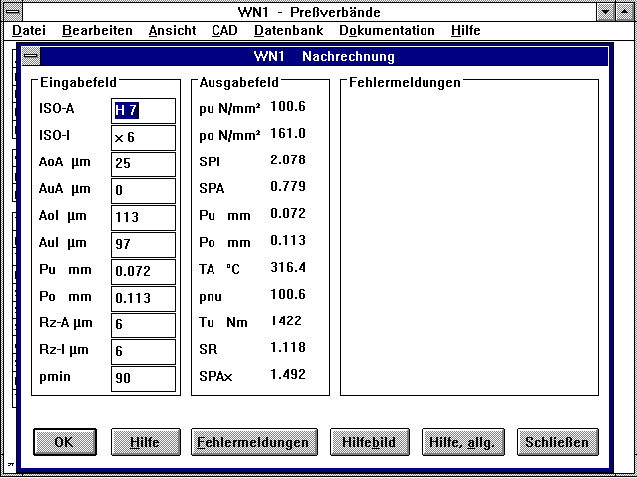Open the Ansicht menu
This screenshot has height=478, width=637.
pyautogui.click(x=172, y=31)
